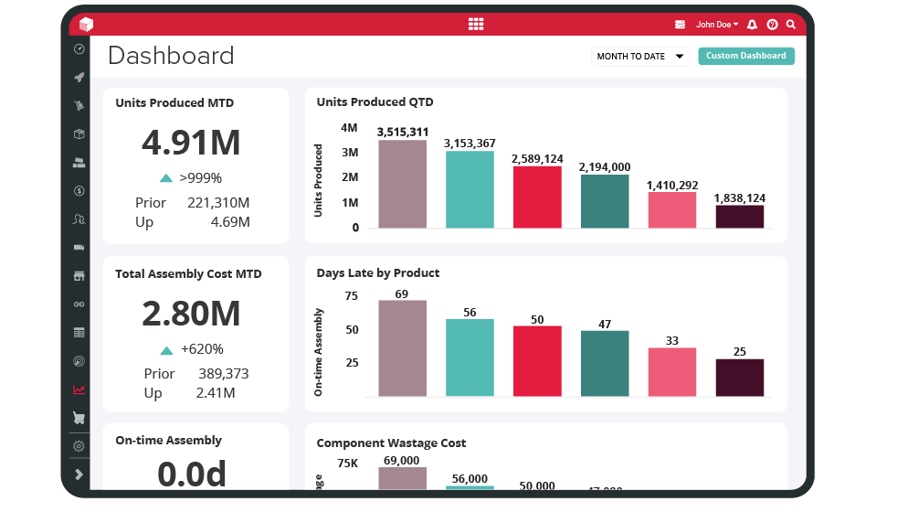Viewport: 908px width, 512px height.
Task: Click the notifications bell icon
Action: (752, 24)
